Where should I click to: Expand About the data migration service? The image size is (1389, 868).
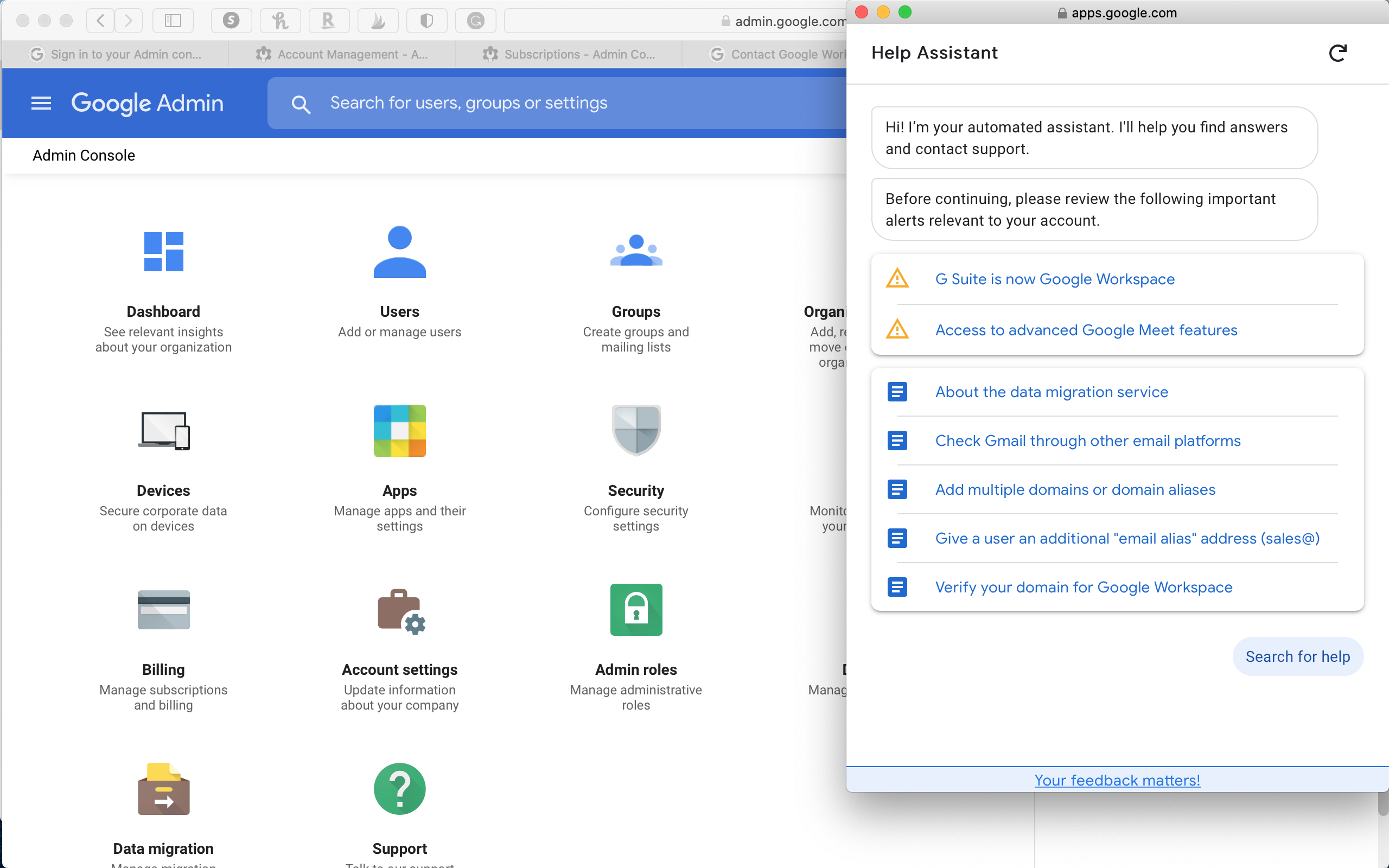click(x=1051, y=391)
